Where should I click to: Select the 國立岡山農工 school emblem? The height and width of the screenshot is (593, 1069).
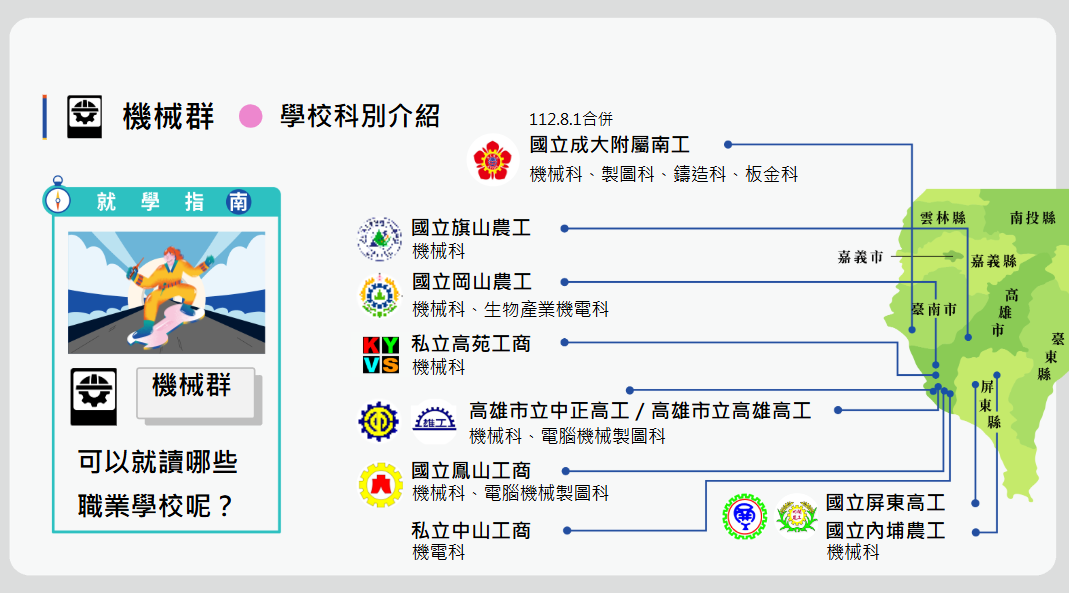point(380,296)
